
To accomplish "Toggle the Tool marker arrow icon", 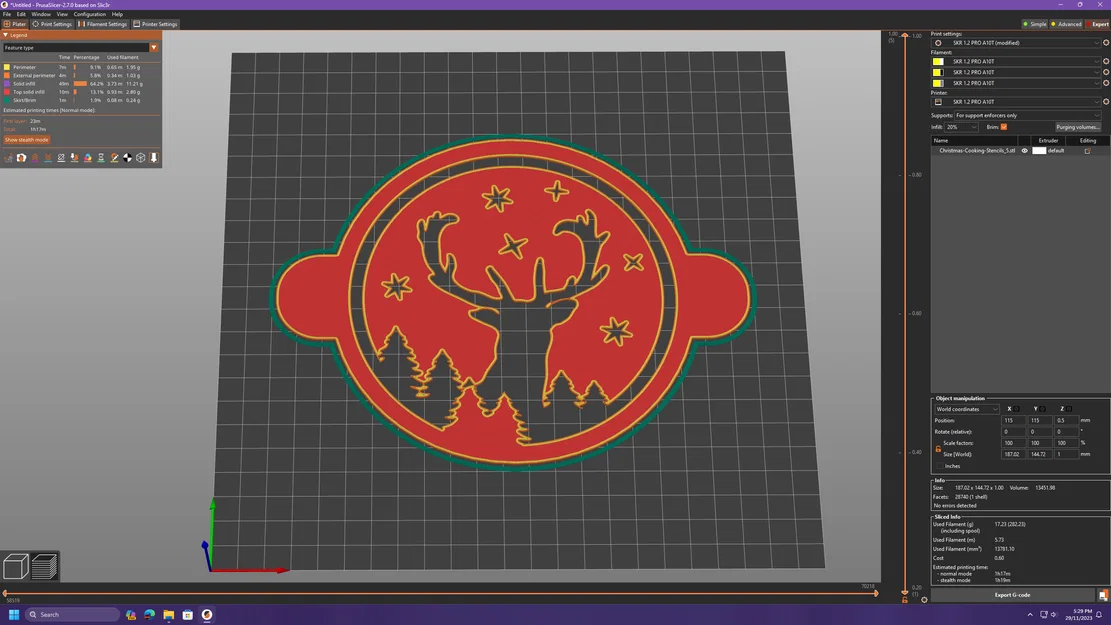I will 154,158.
